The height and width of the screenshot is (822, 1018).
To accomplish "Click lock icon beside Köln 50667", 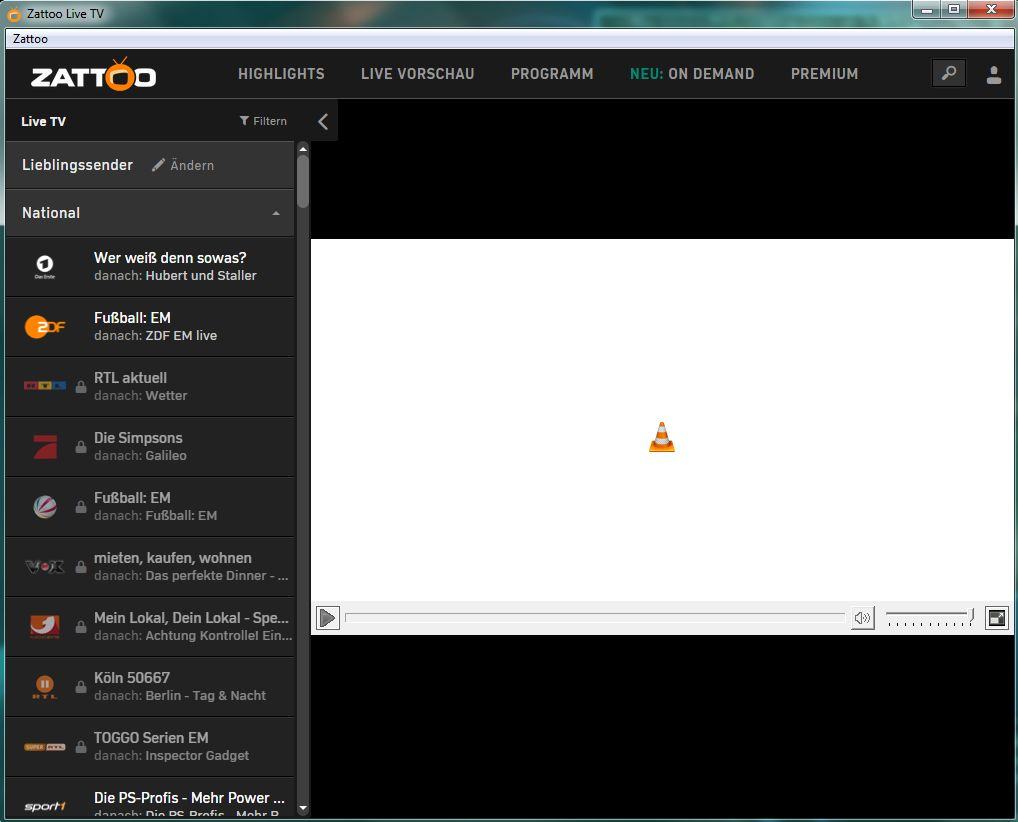I will tap(81, 687).
